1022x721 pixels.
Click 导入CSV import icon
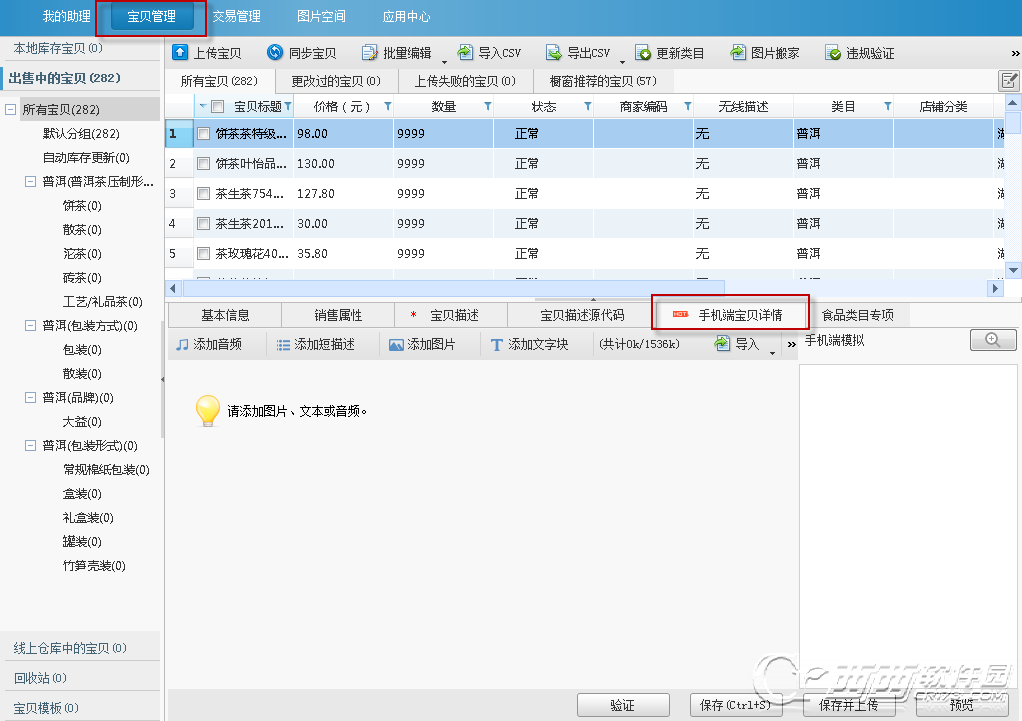click(465, 53)
